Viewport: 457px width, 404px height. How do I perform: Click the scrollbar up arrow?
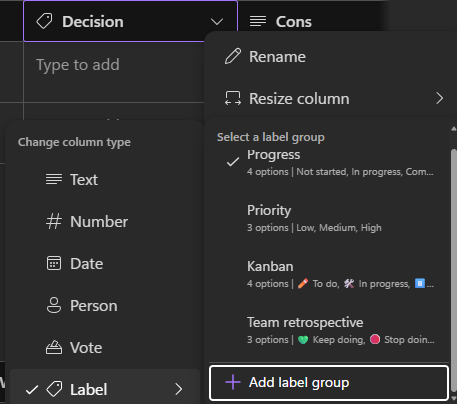pos(453,129)
